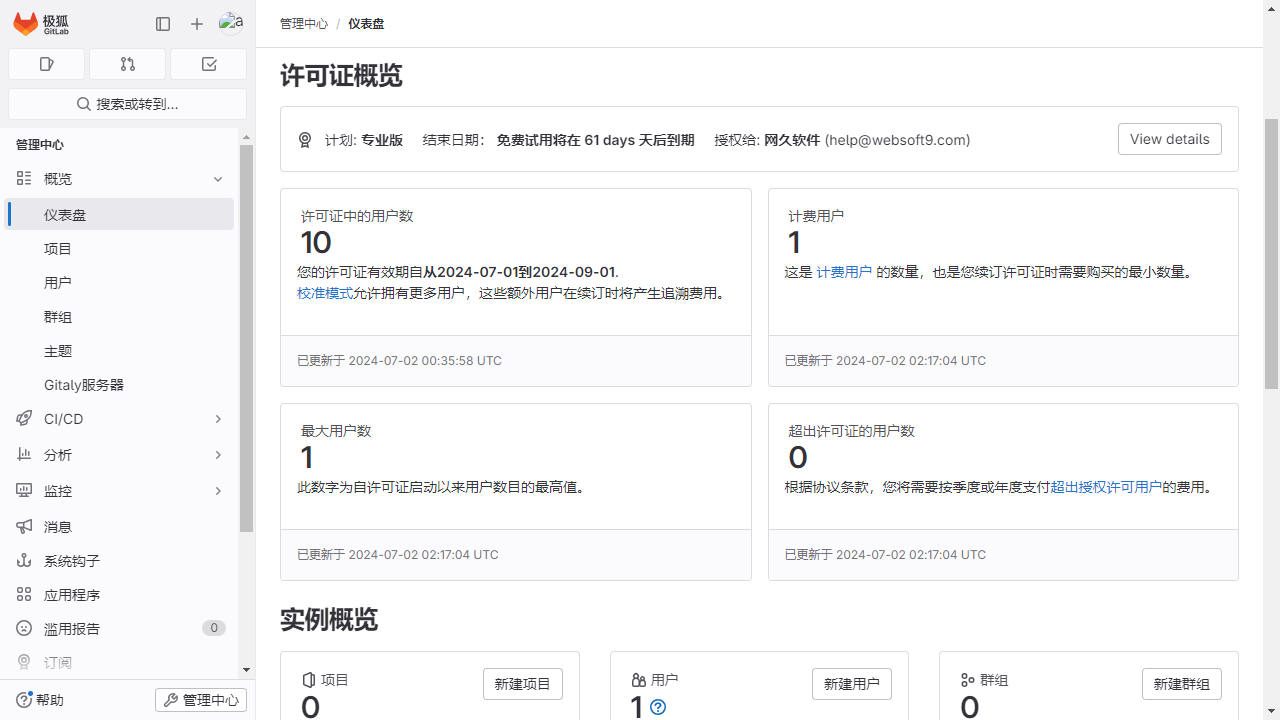Click the 管理中心 button at sidebar bottom
The width and height of the screenshot is (1280, 720).
(201, 700)
